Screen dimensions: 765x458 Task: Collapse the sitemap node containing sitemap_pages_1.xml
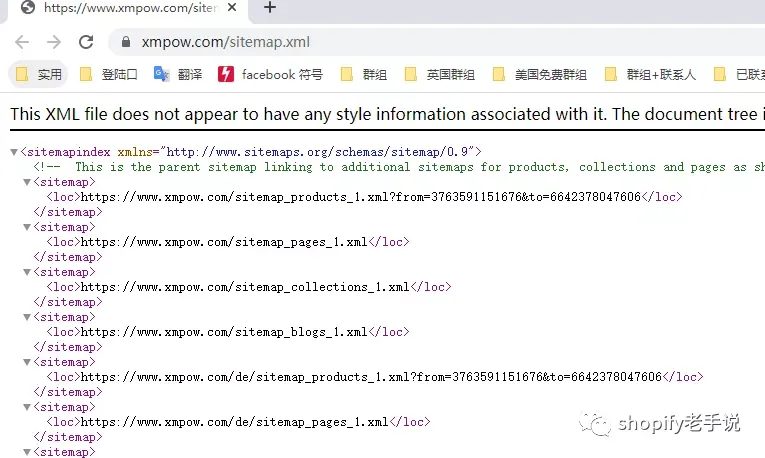27,227
